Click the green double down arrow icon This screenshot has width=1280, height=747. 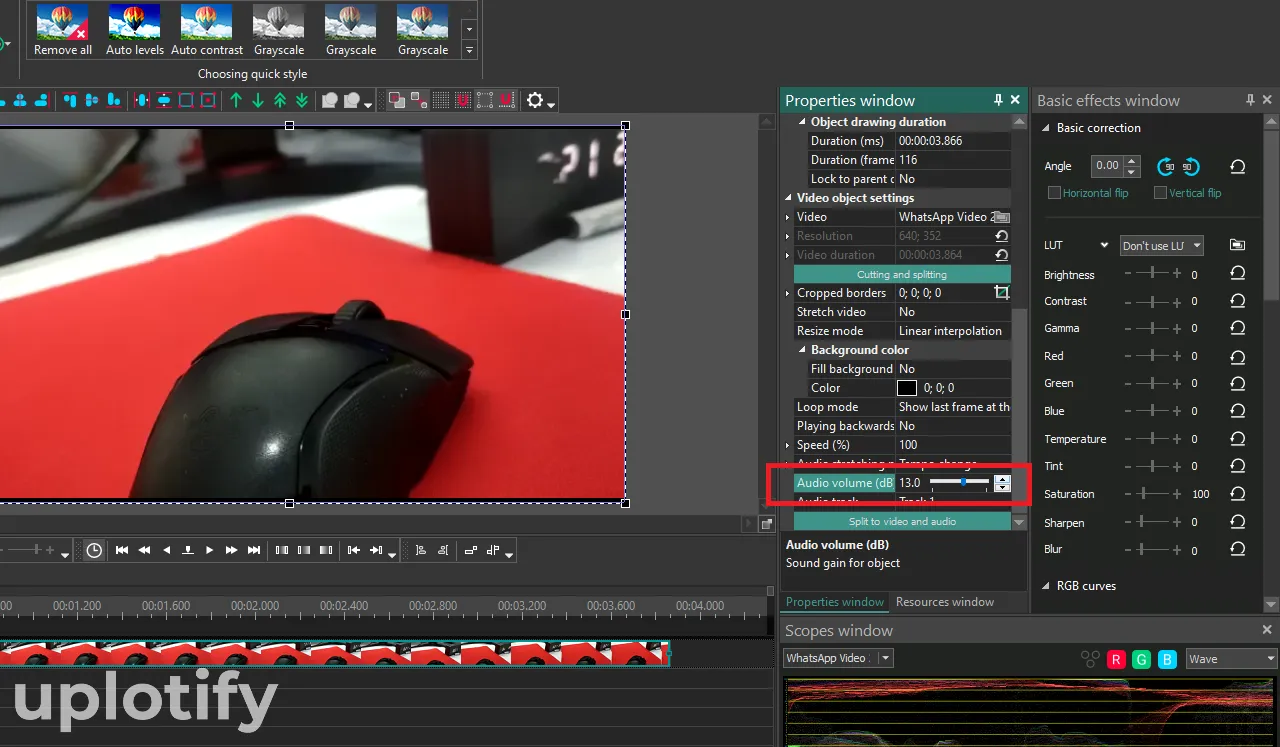click(302, 100)
